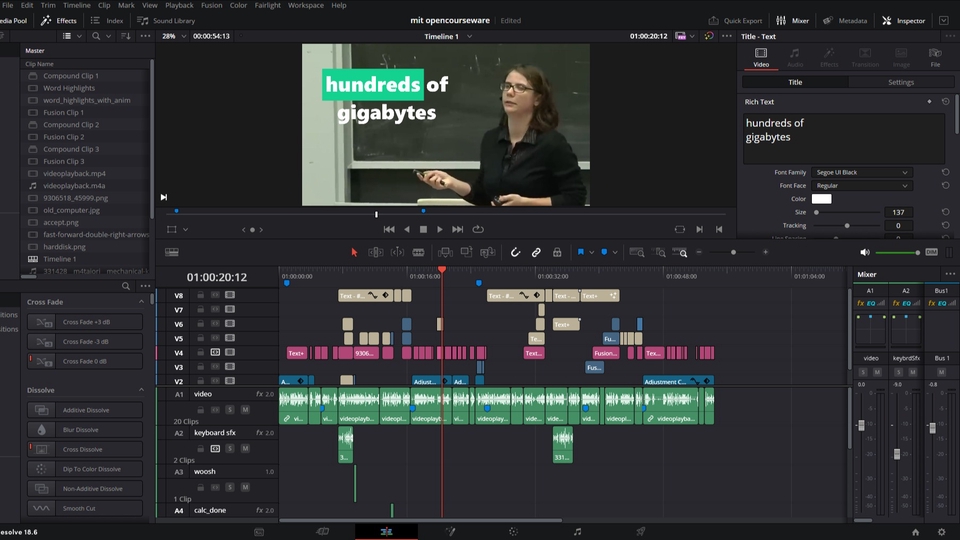Open the Playback menu
Image resolution: width=960 pixels, height=540 pixels.
(179, 5)
